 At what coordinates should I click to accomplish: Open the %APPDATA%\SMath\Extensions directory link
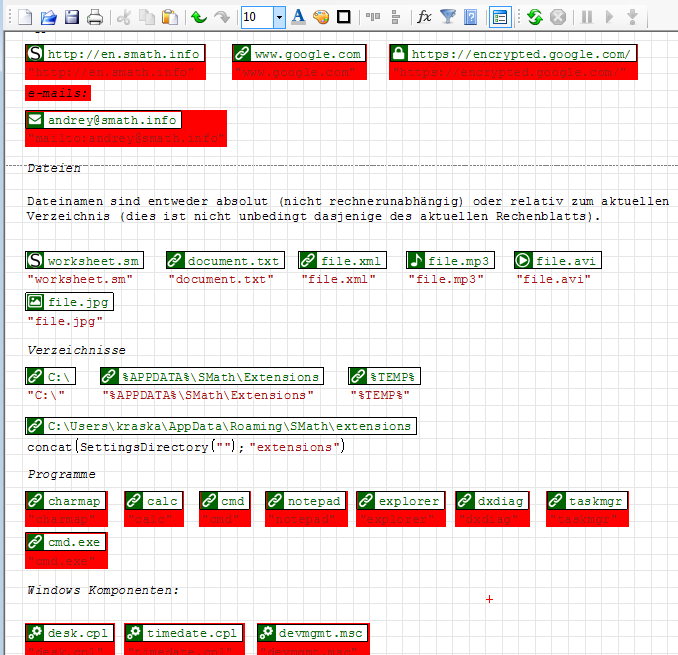[220, 377]
